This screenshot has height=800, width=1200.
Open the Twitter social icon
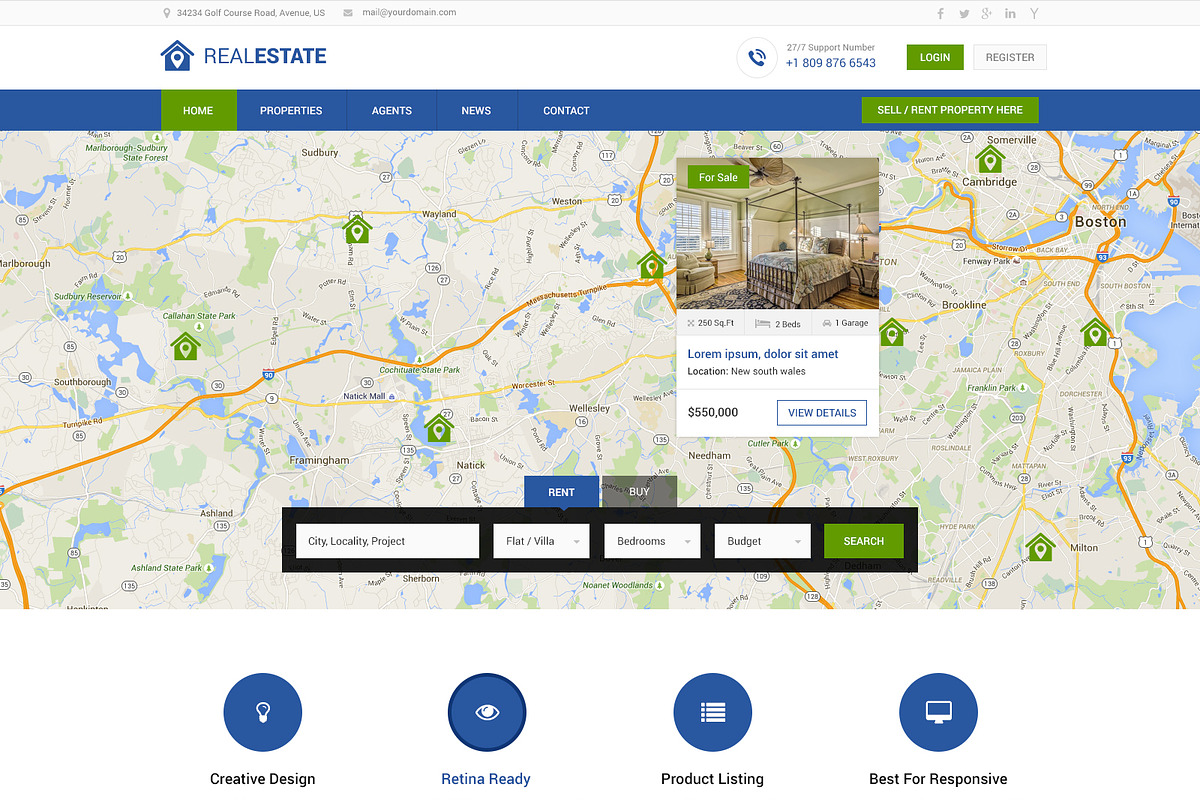(x=964, y=13)
